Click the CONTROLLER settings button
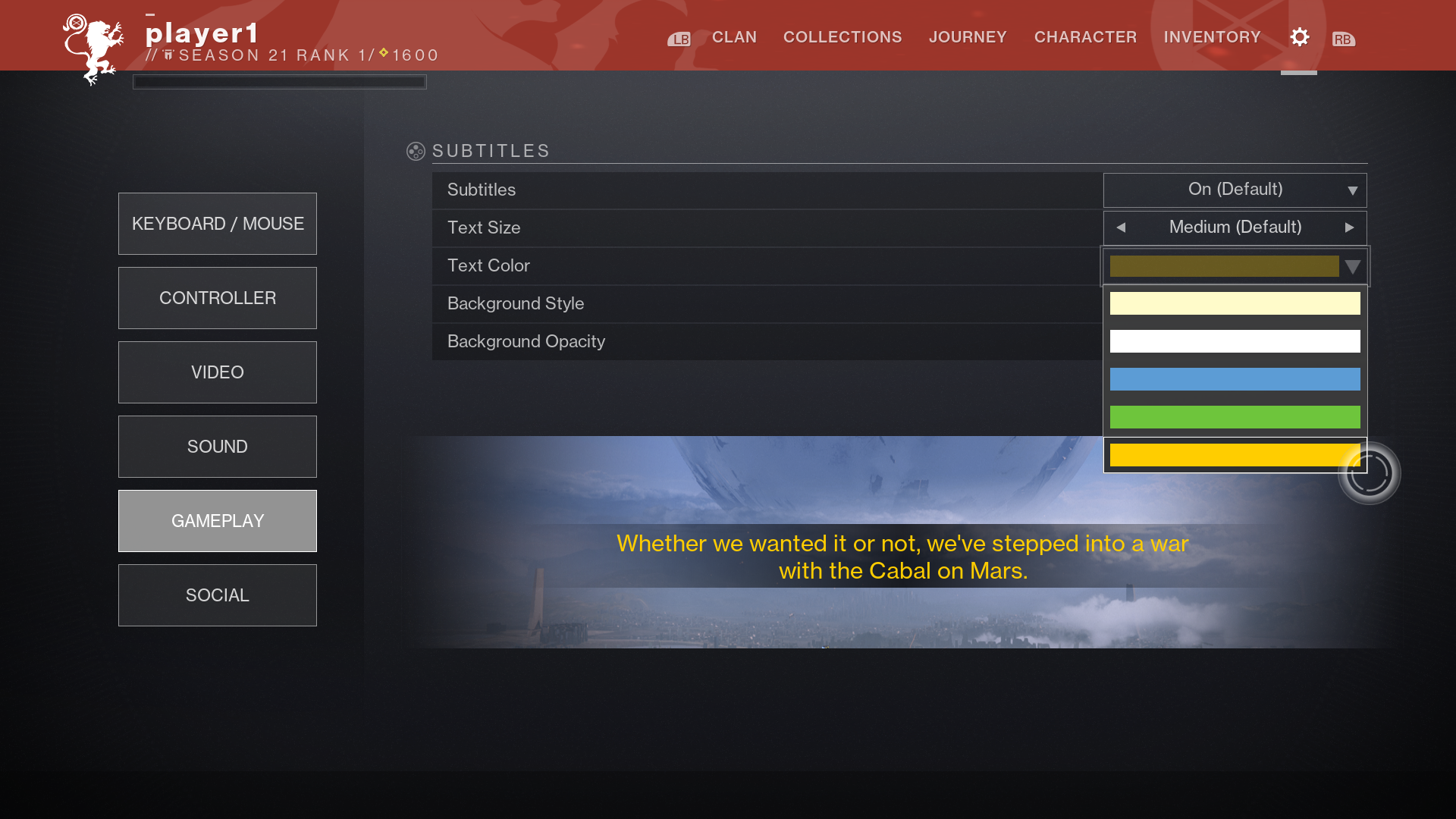 click(217, 297)
